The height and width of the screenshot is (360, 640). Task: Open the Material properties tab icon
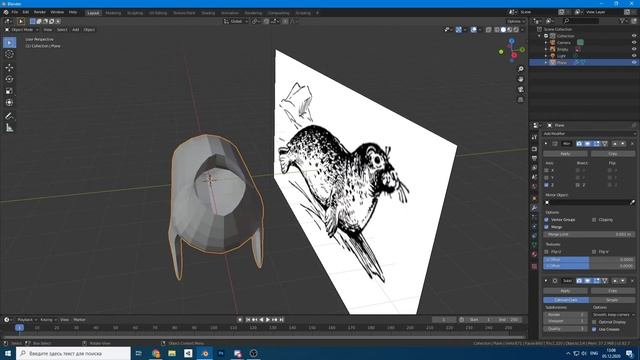tap(534, 254)
